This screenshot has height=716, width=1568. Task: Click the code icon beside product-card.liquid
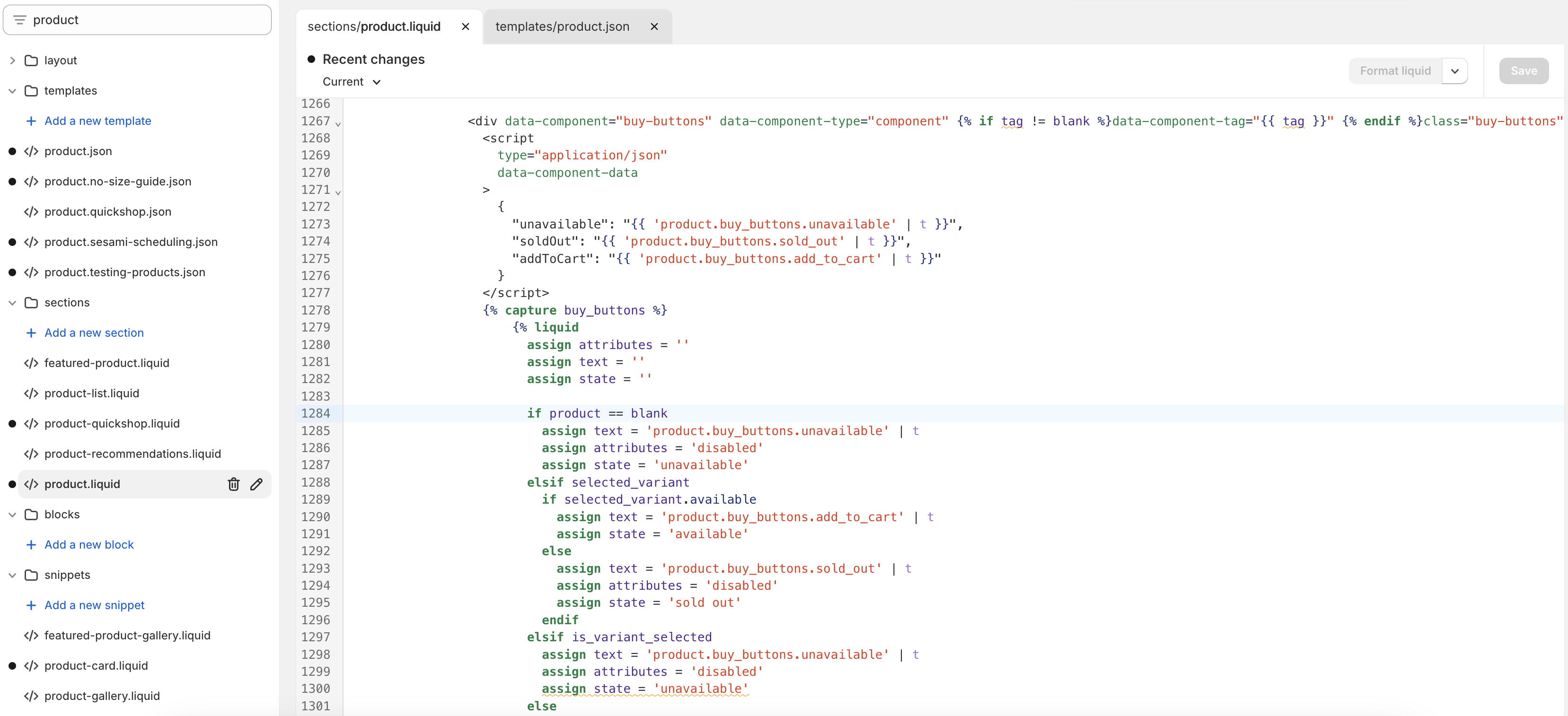tap(31, 665)
